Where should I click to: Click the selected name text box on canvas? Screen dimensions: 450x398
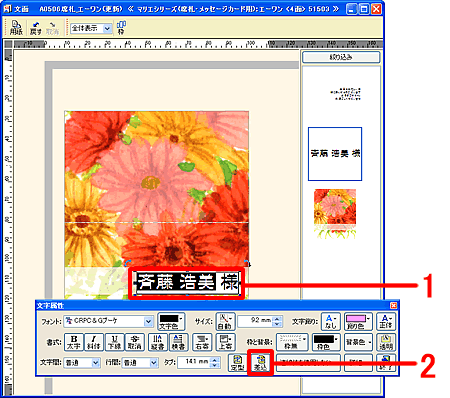click(187, 283)
